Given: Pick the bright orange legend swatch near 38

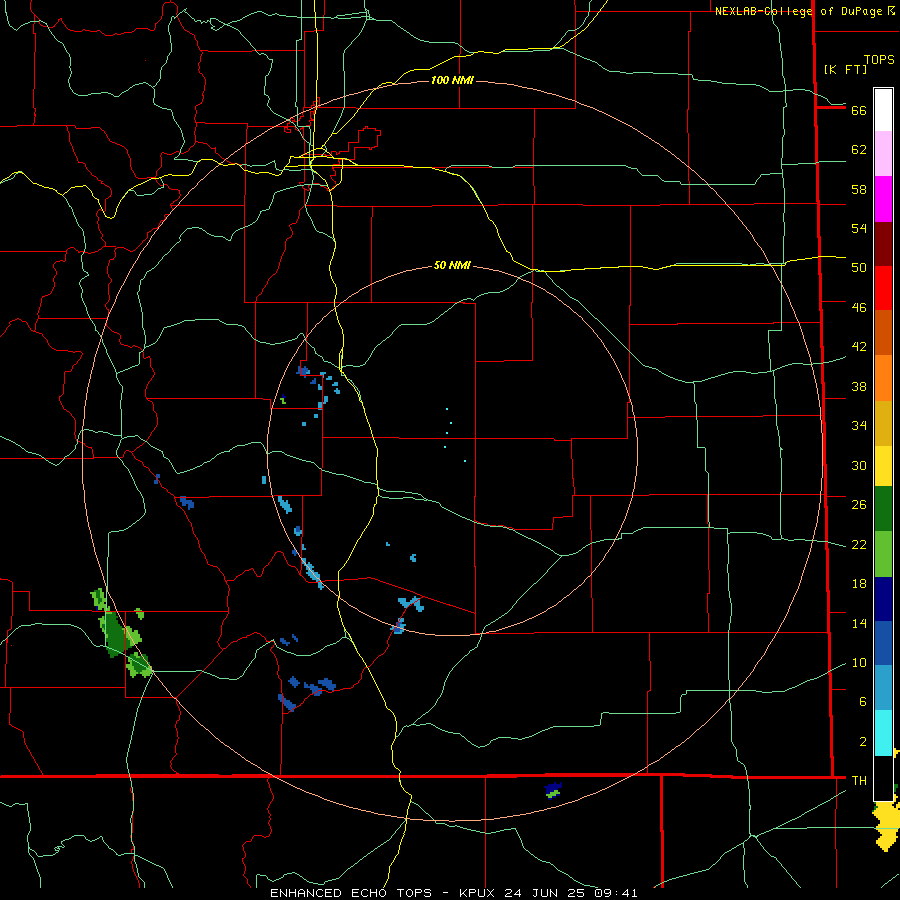Looking at the screenshot, I should pyautogui.click(x=883, y=378).
